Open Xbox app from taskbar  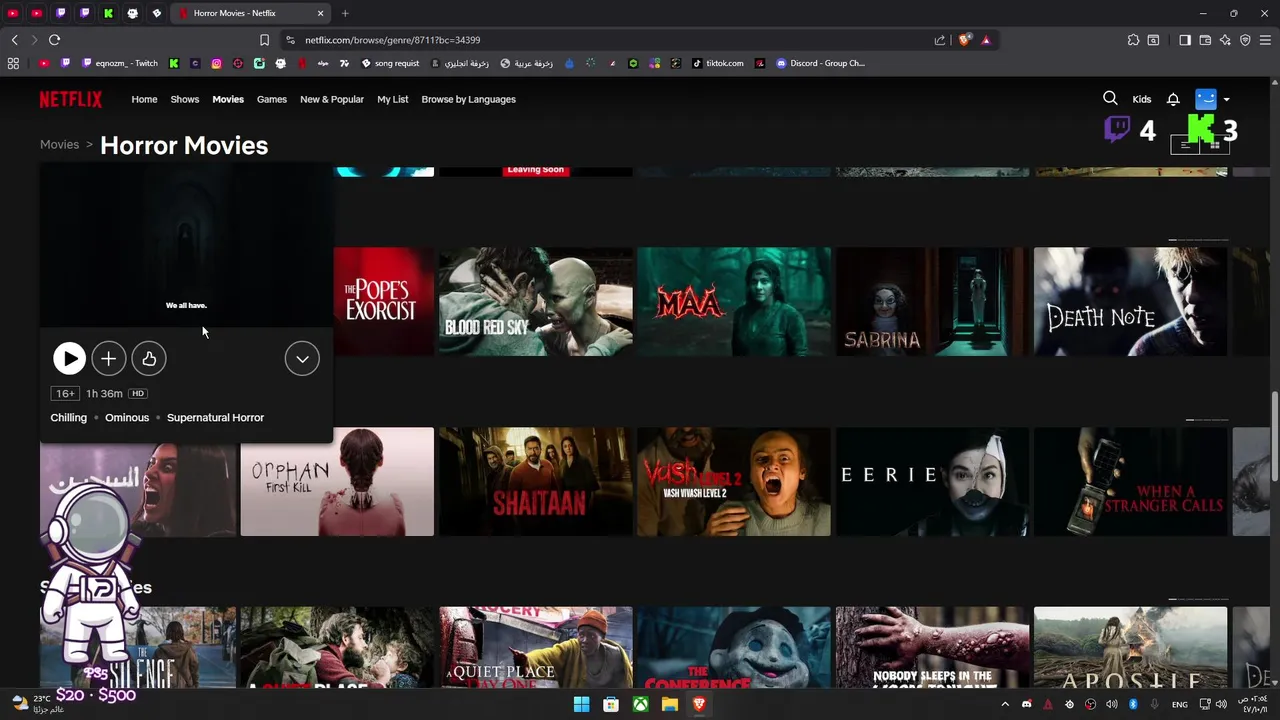click(640, 704)
